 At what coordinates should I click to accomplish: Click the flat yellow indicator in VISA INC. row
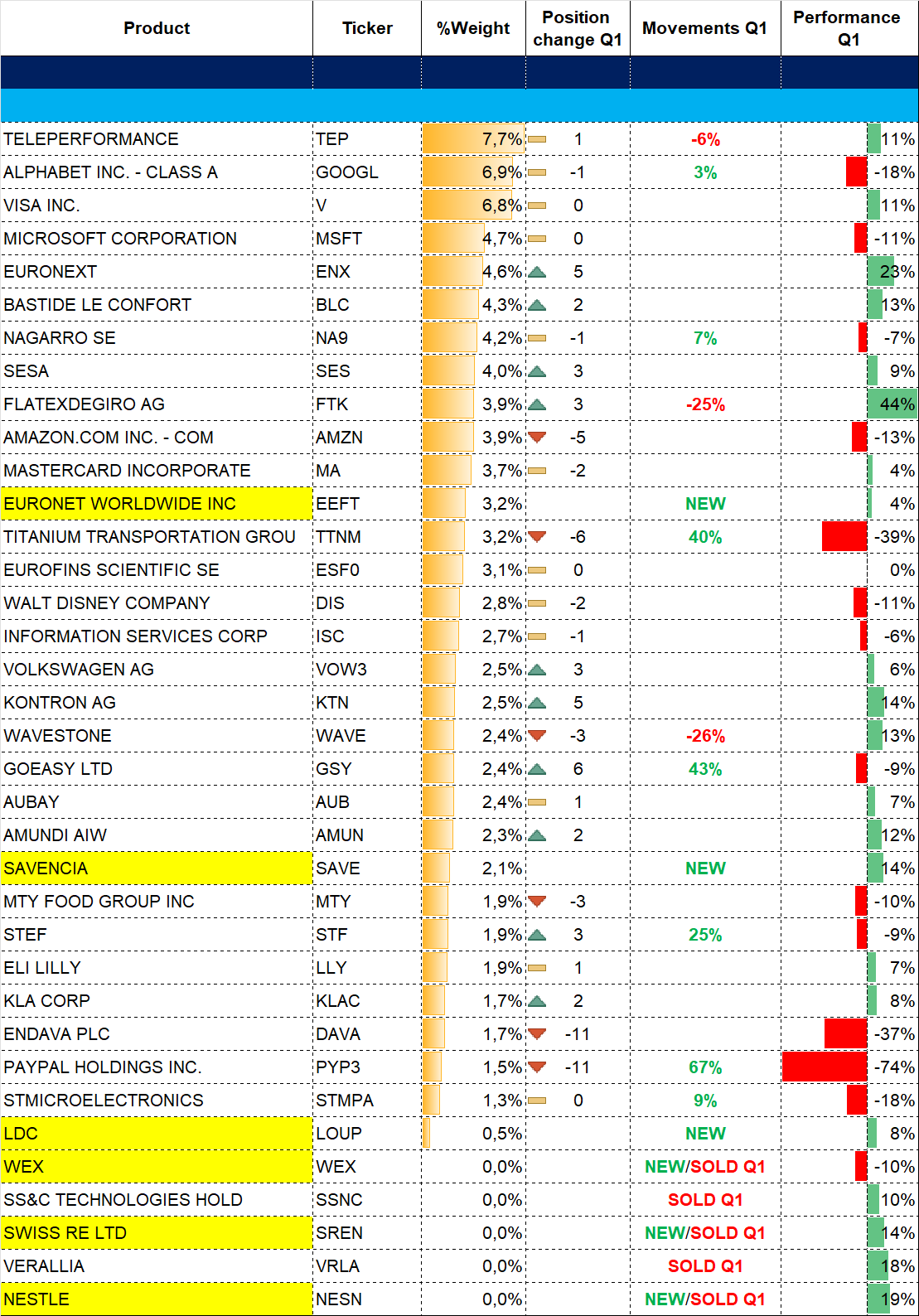(x=537, y=206)
